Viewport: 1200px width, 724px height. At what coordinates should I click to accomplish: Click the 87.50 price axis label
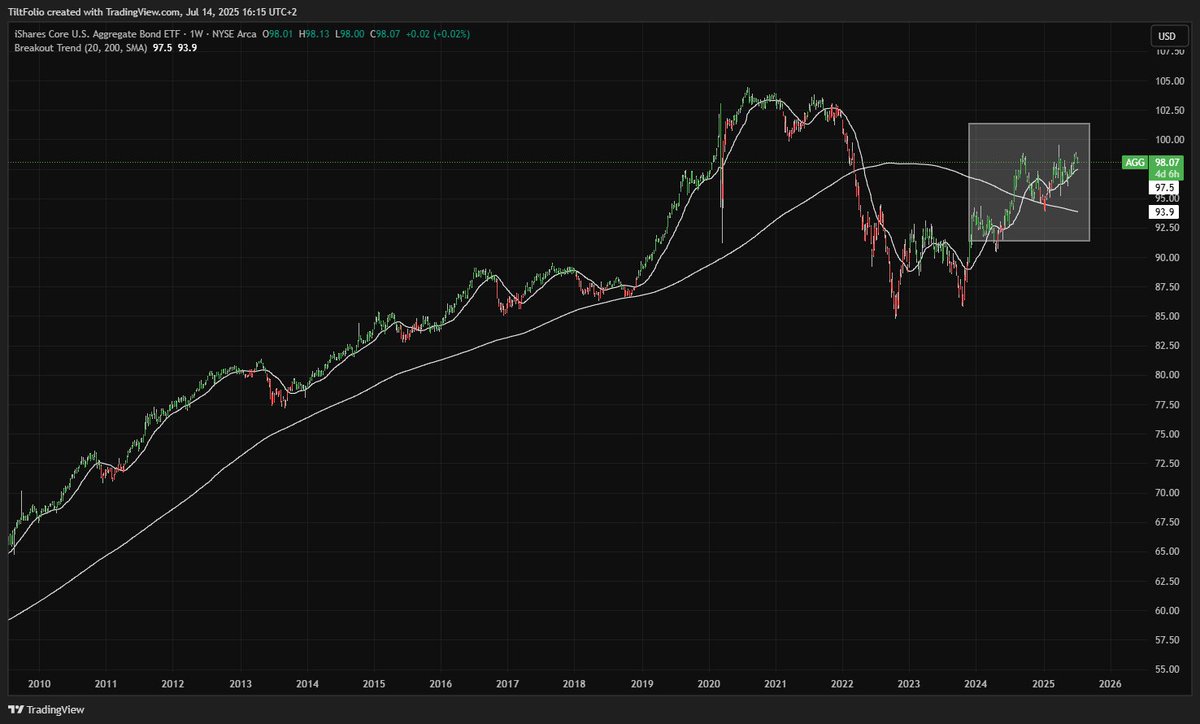click(x=1167, y=287)
